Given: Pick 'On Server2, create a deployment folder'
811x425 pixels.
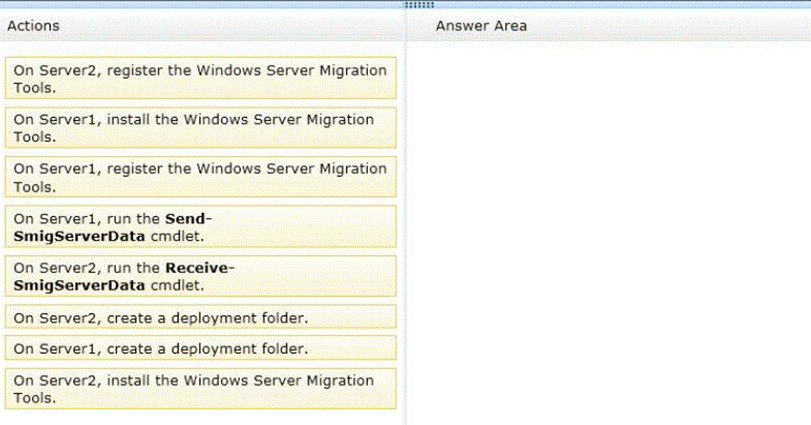Looking at the screenshot, I should coord(200,318).
